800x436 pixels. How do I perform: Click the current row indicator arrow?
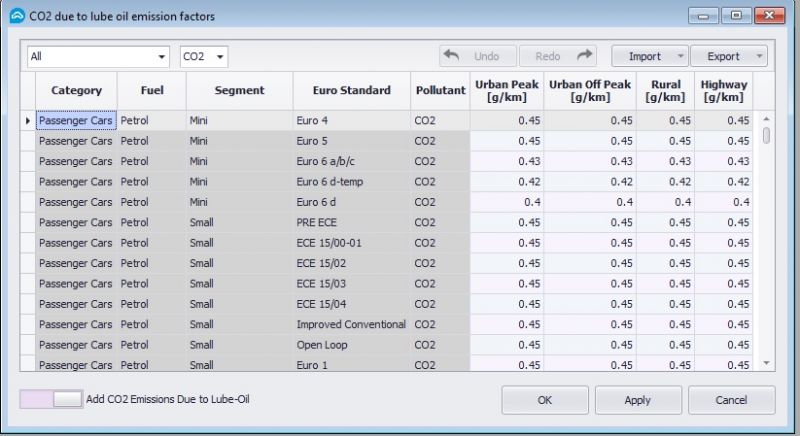28,121
